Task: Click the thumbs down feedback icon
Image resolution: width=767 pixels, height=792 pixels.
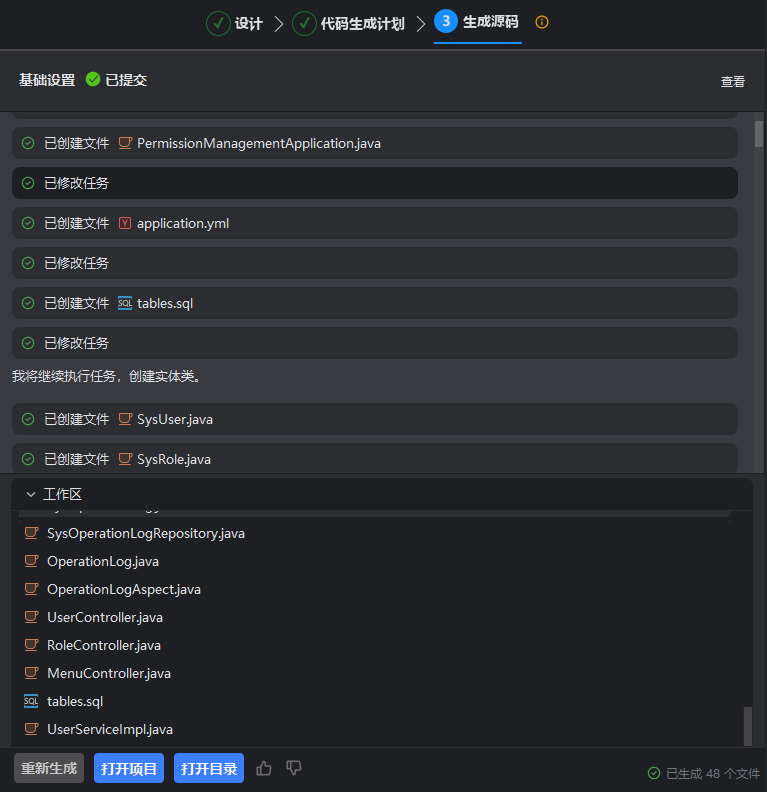Action: click(294, 768)
